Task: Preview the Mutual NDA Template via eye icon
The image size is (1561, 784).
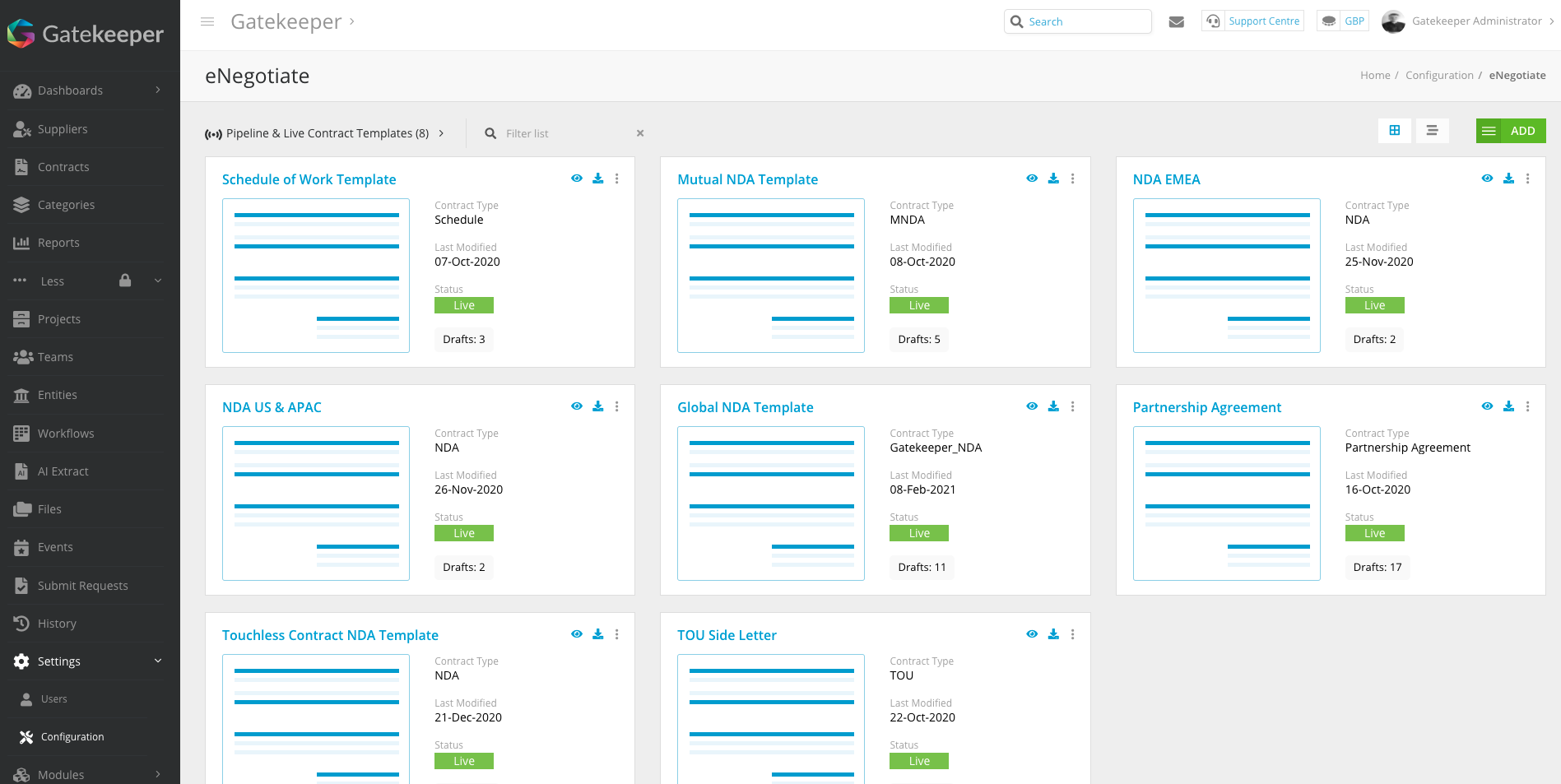Action: (x=1032, y=179)
